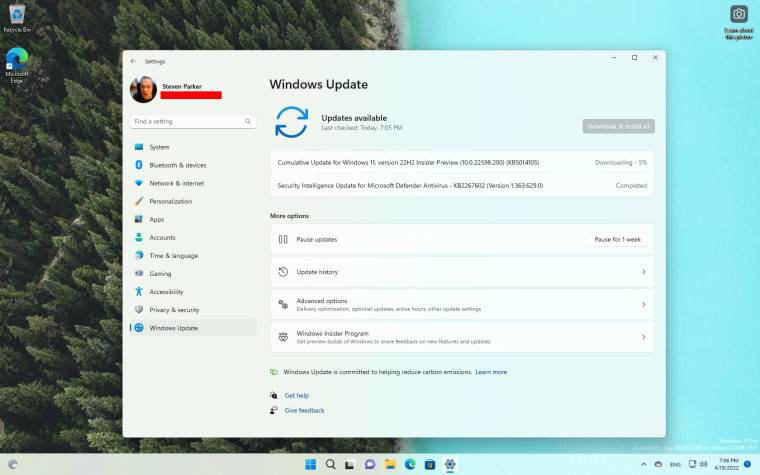Screen dimensions: 760x475
Task: Open the Start menu on the taskbar
Action: click(x=311, y=464)
